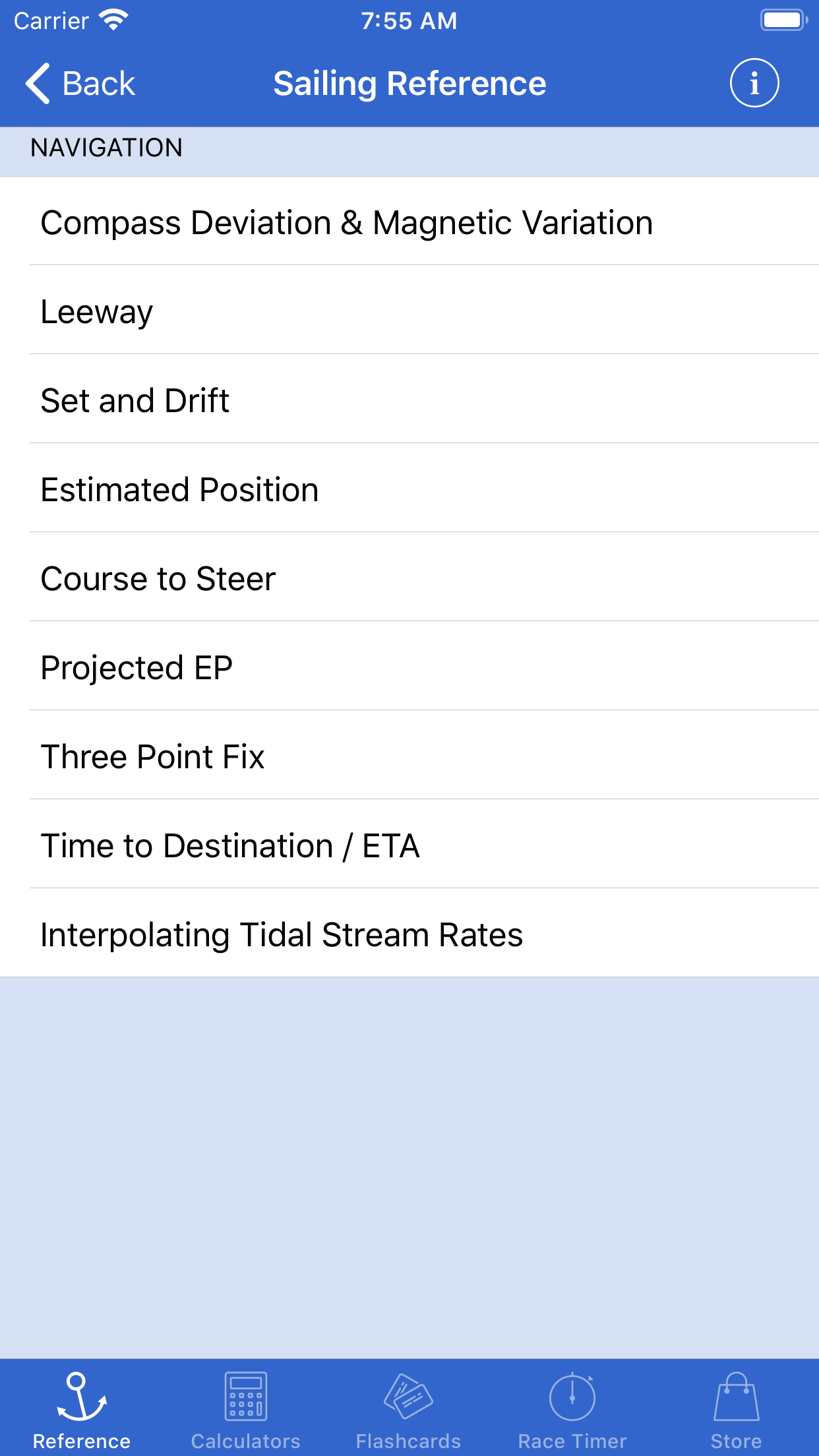Open the Projected EP entry
The width and height of the screenshot is (819, 1456).
pos(136,667)
